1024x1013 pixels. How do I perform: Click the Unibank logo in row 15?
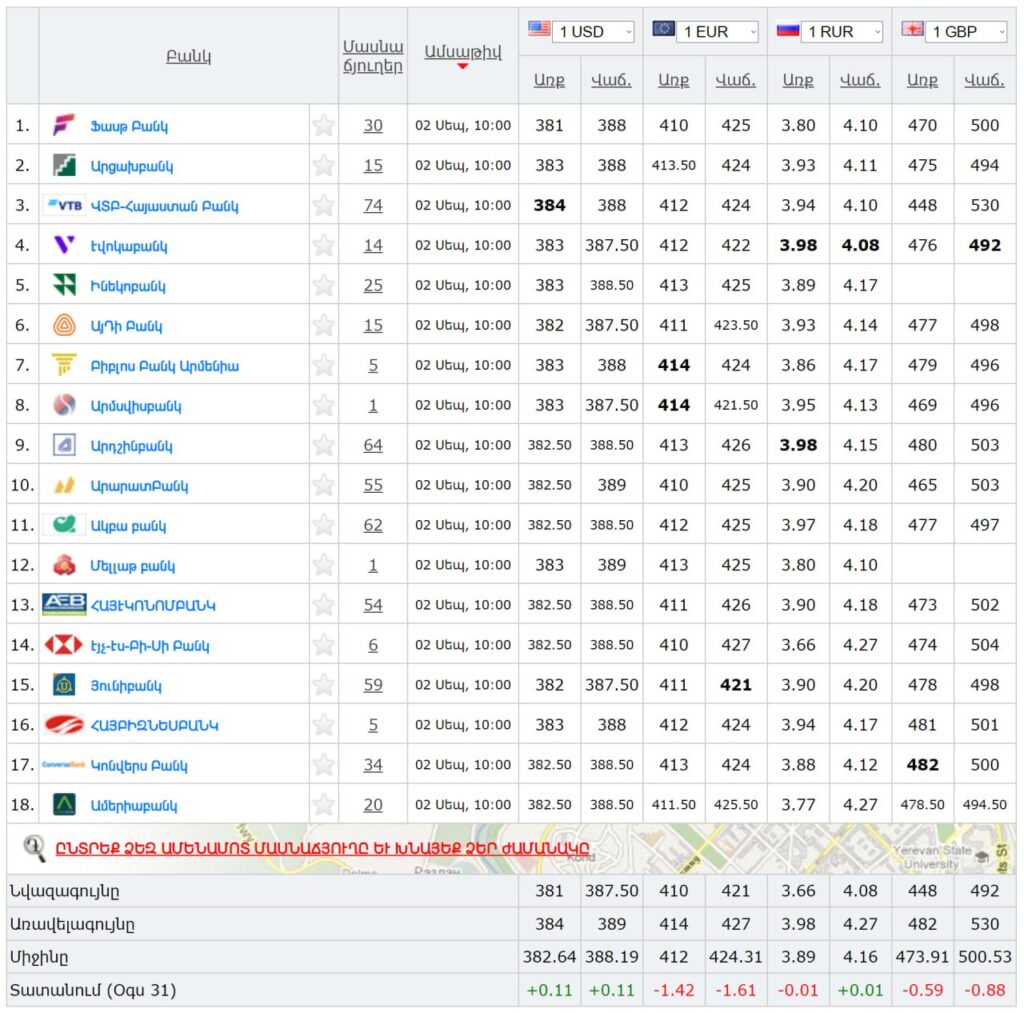click(x=64, y=686)
